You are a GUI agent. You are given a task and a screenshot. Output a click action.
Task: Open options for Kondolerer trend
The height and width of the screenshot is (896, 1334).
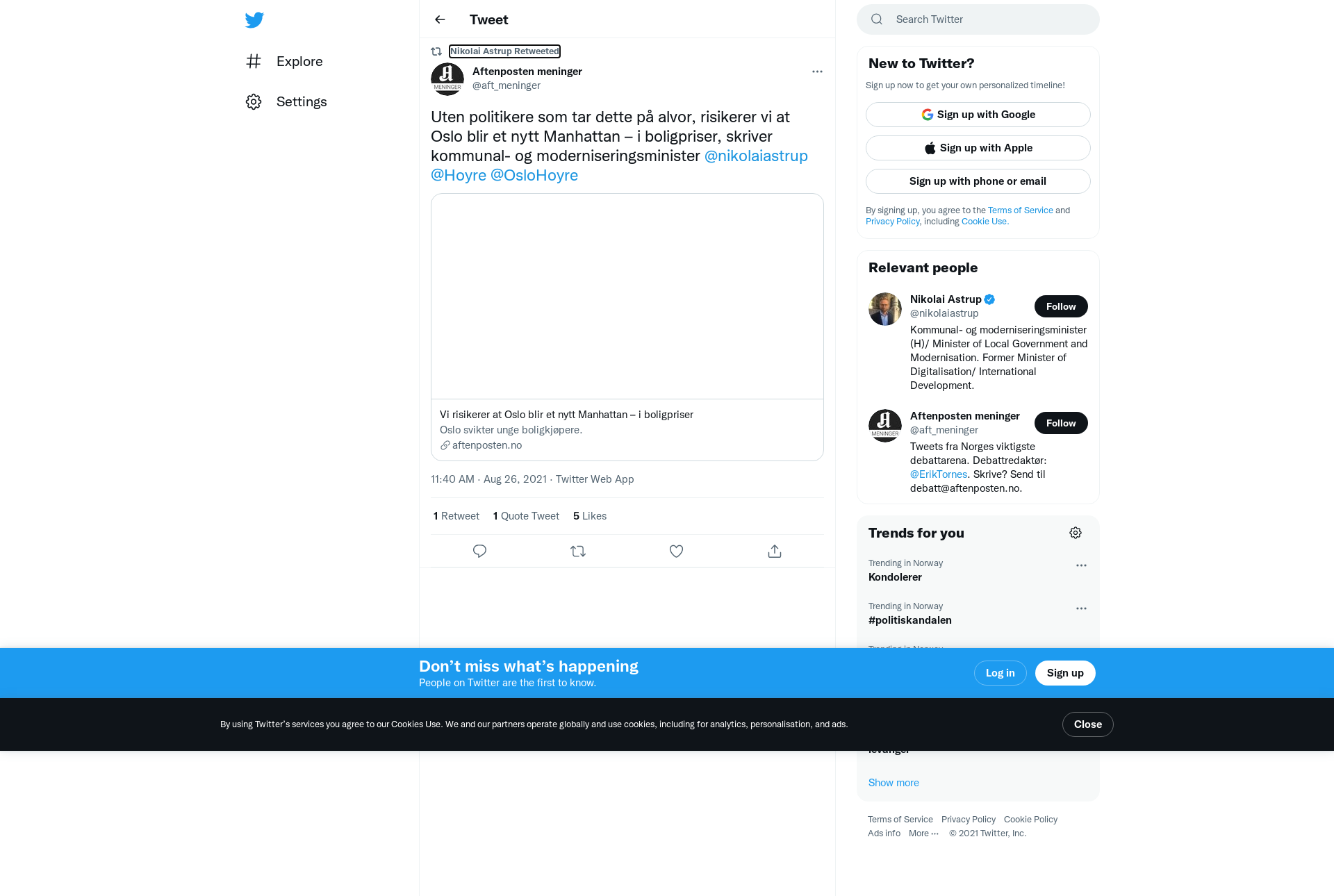click(1081, 565)
